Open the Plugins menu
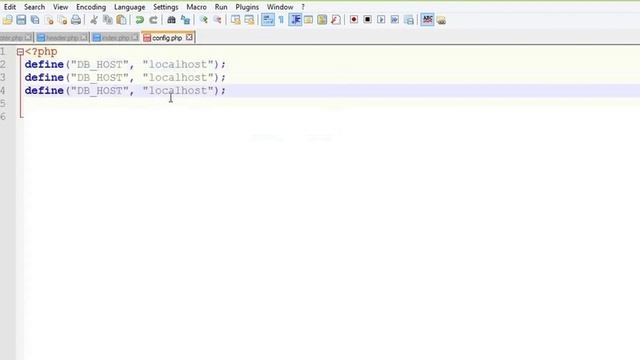 (247, 7)
